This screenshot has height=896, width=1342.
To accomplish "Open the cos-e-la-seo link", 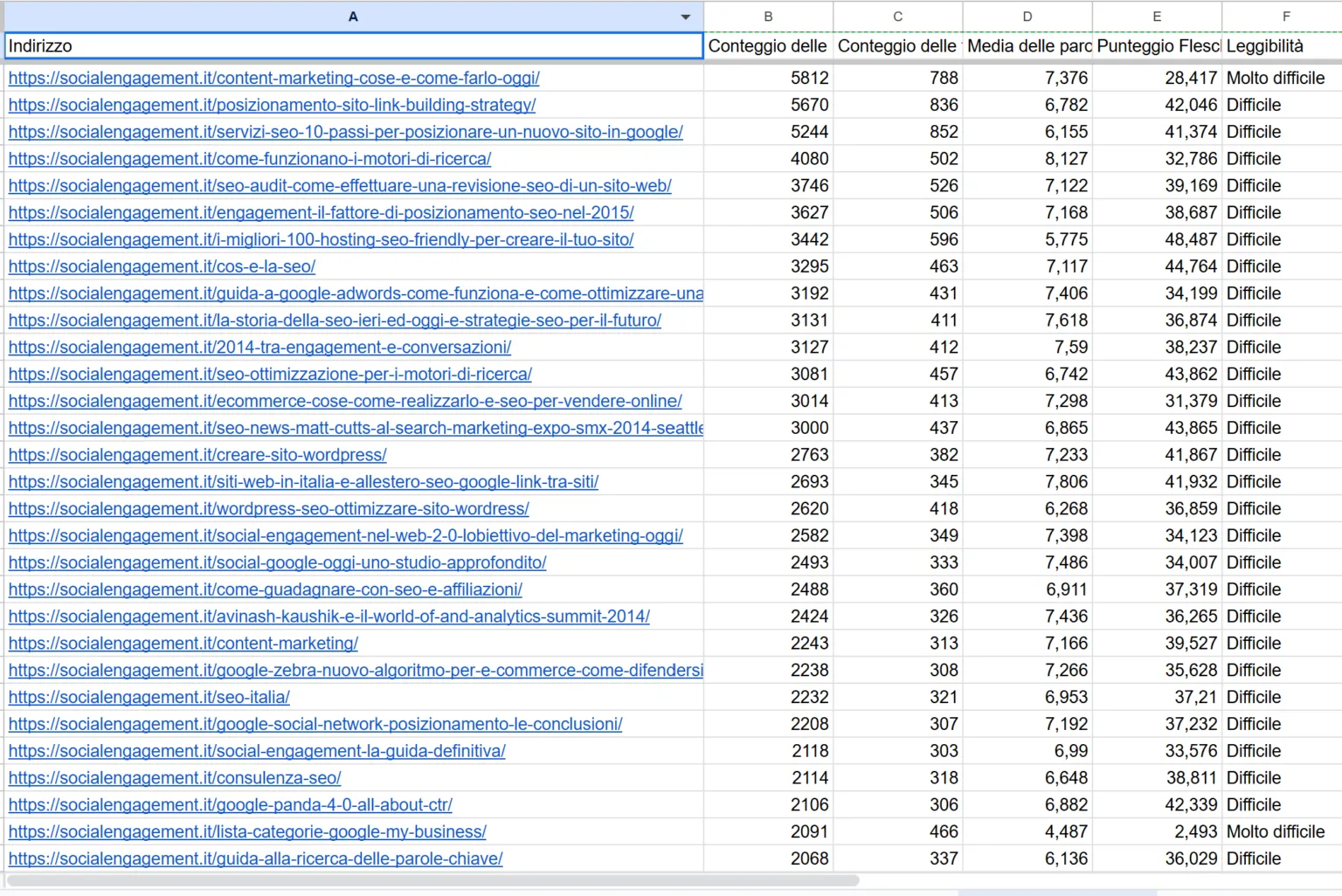I will (161, 266).
